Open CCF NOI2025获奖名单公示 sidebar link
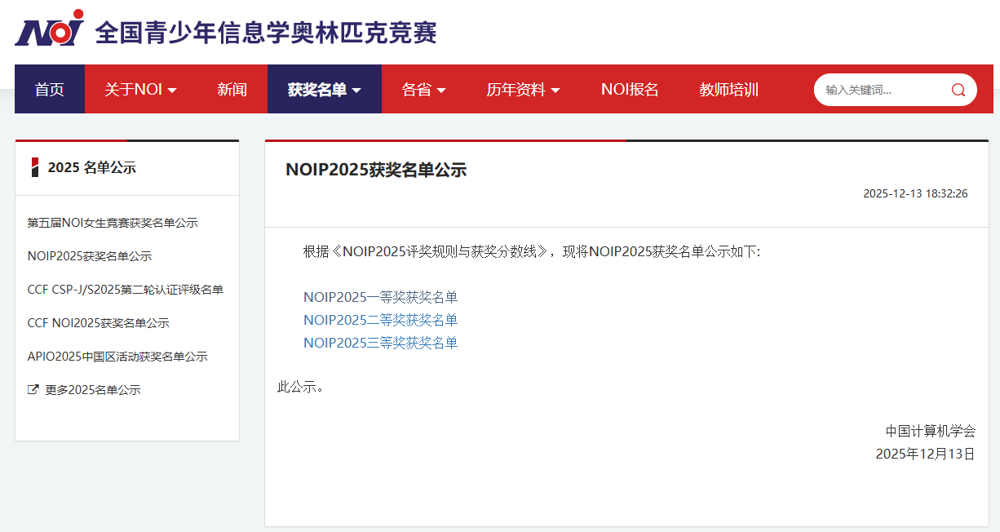1000x532 pixels. click(98, 323)
